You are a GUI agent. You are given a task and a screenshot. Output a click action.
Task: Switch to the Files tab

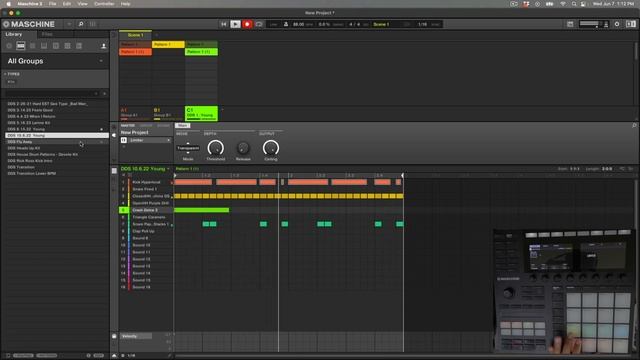click(47, 34)
